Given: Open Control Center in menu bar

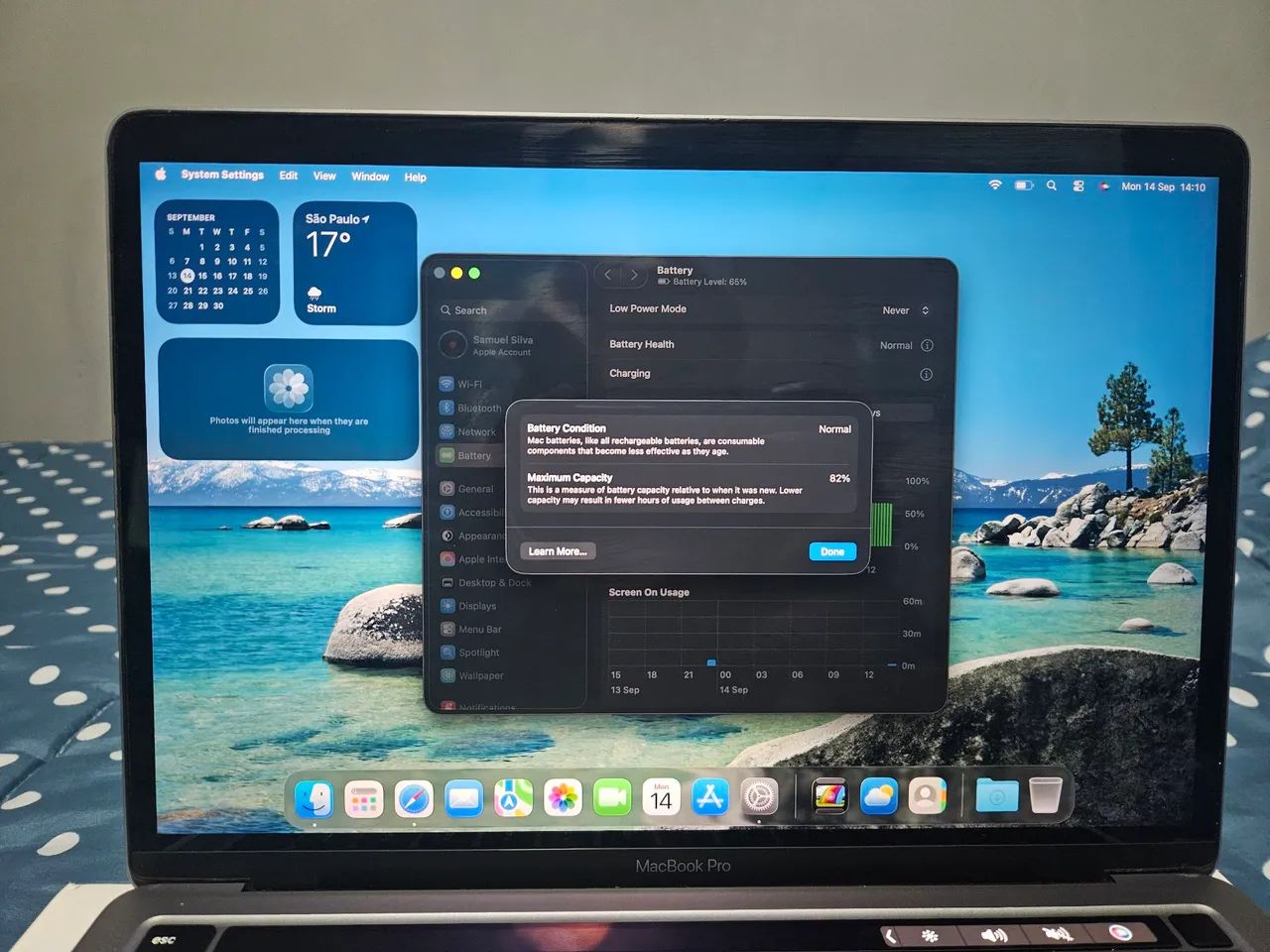Looking at the screenshot, I should pyautogui.click(x=1079, y=186).
